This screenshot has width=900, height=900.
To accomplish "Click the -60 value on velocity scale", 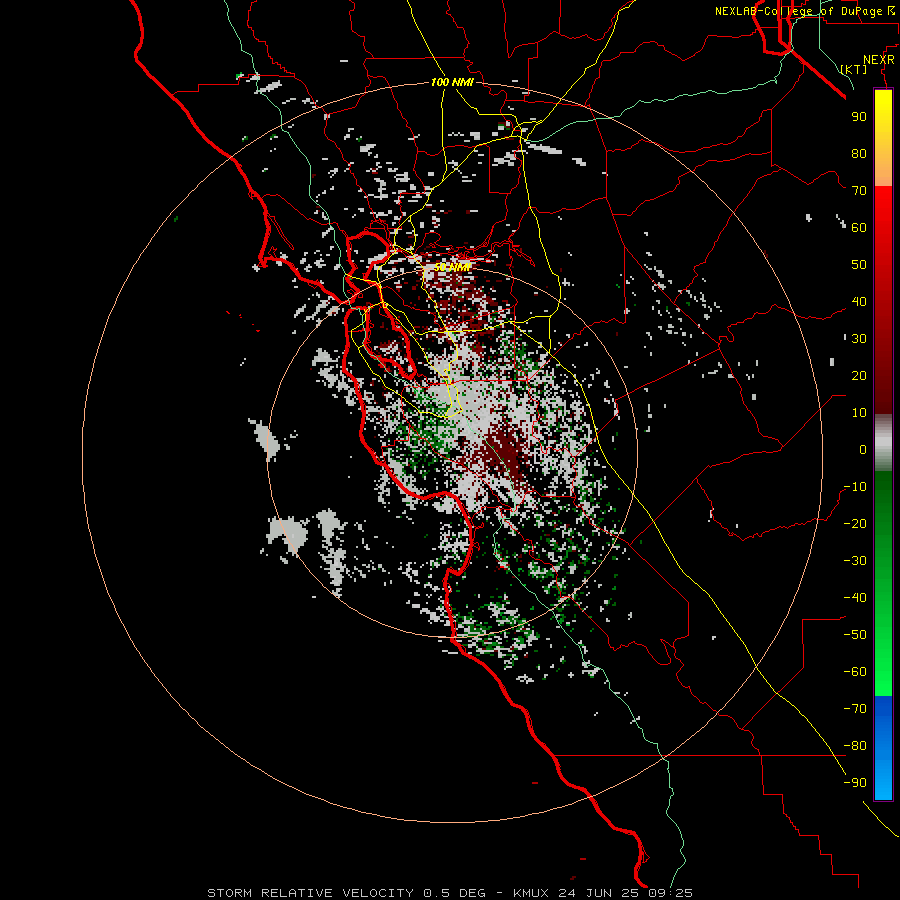I will coord(855,672).
